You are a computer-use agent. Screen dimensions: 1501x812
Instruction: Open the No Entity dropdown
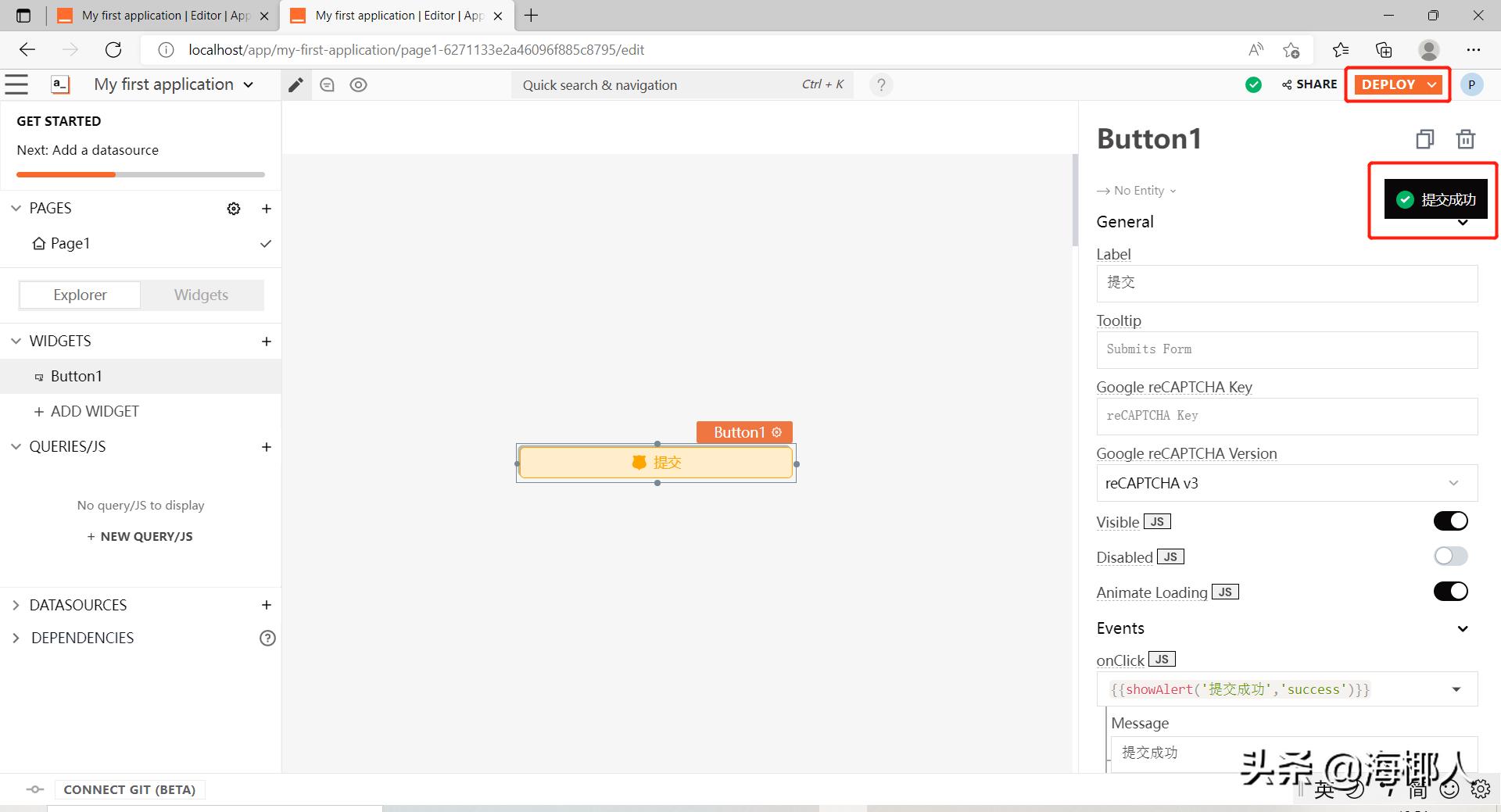(x=1137, y=191)
